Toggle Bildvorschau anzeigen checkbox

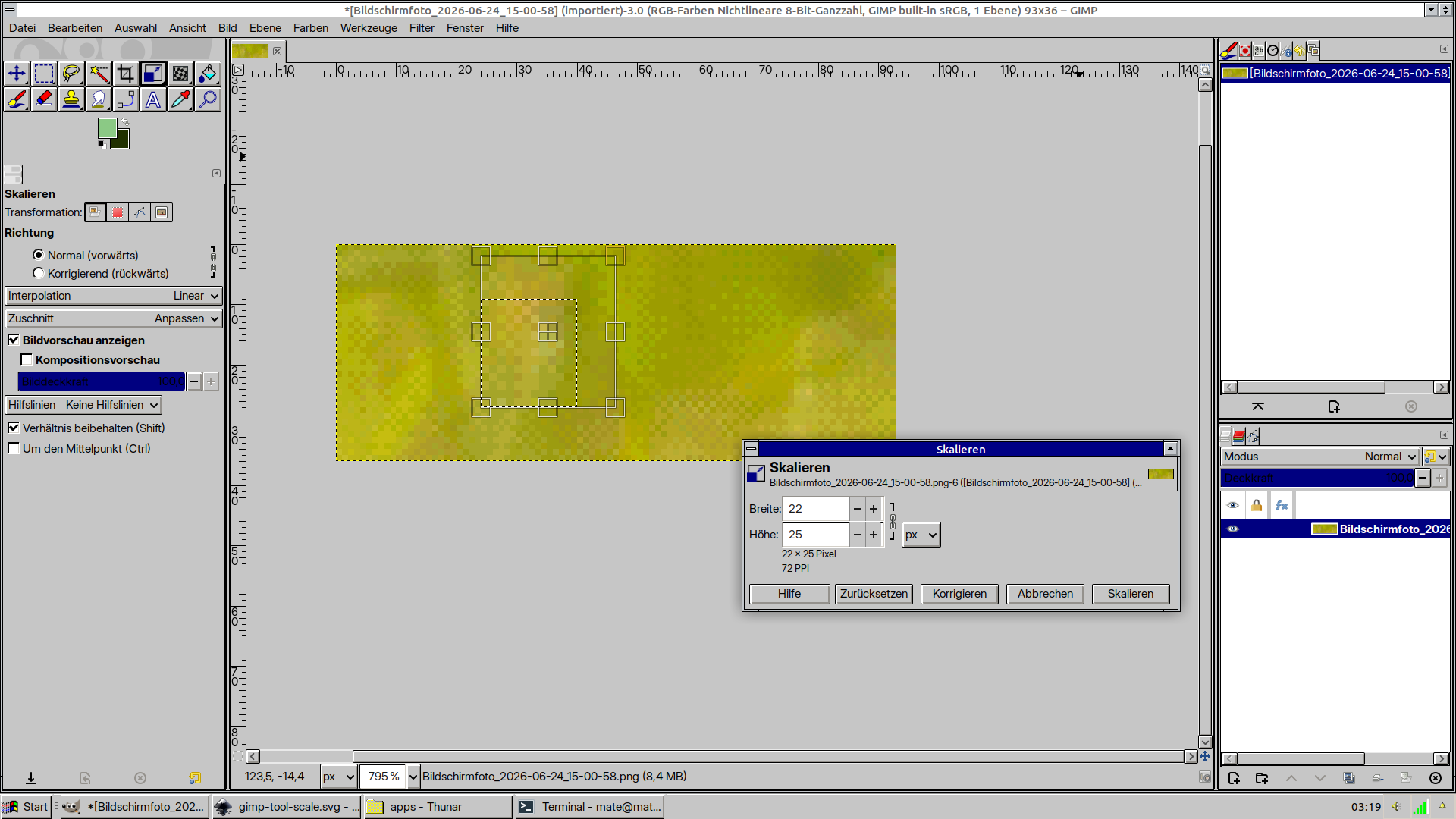[14, 340]
